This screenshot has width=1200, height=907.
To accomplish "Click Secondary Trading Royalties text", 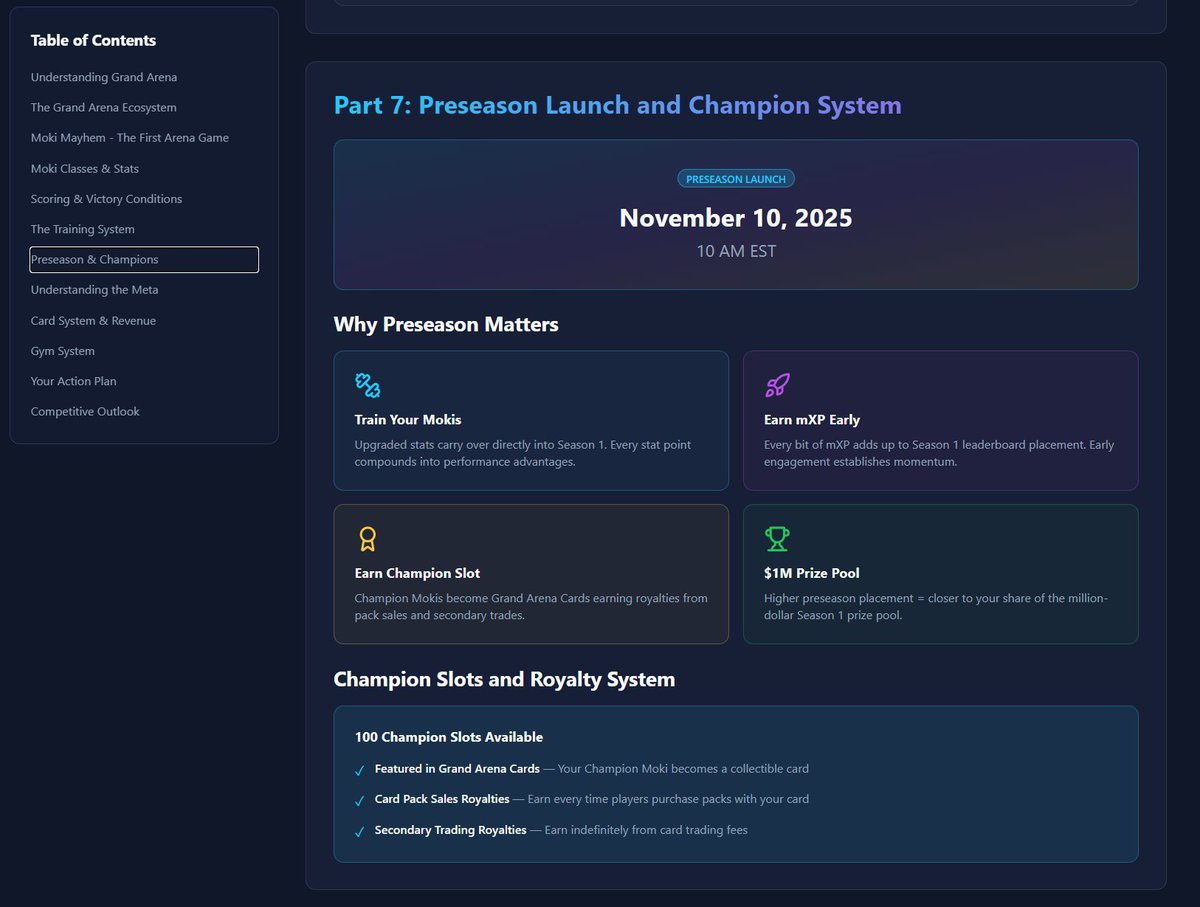I will (x=450, y=830).
